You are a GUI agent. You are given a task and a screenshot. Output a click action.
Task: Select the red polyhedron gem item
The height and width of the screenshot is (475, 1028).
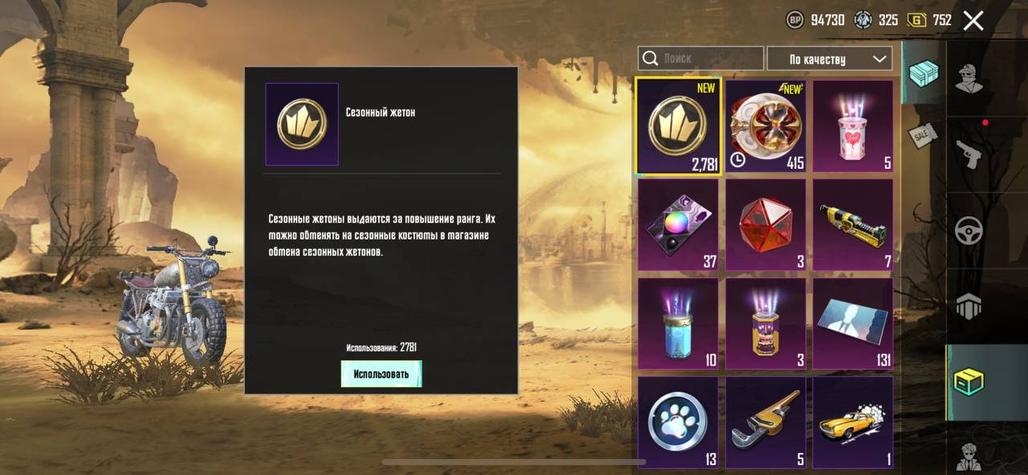pos(766,225)
